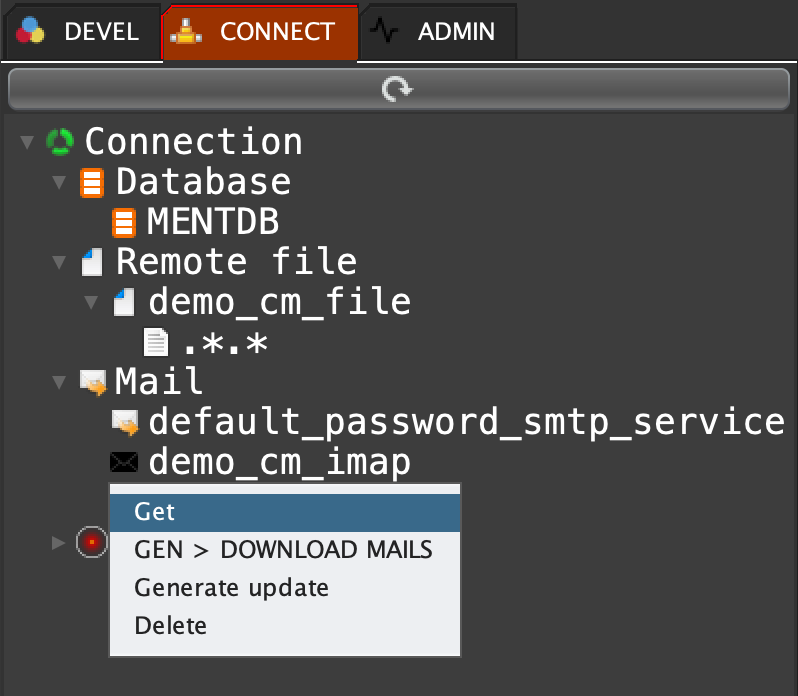798x696 pixels.
Task: Collapse the Remote file node
Action: (59, 263)
